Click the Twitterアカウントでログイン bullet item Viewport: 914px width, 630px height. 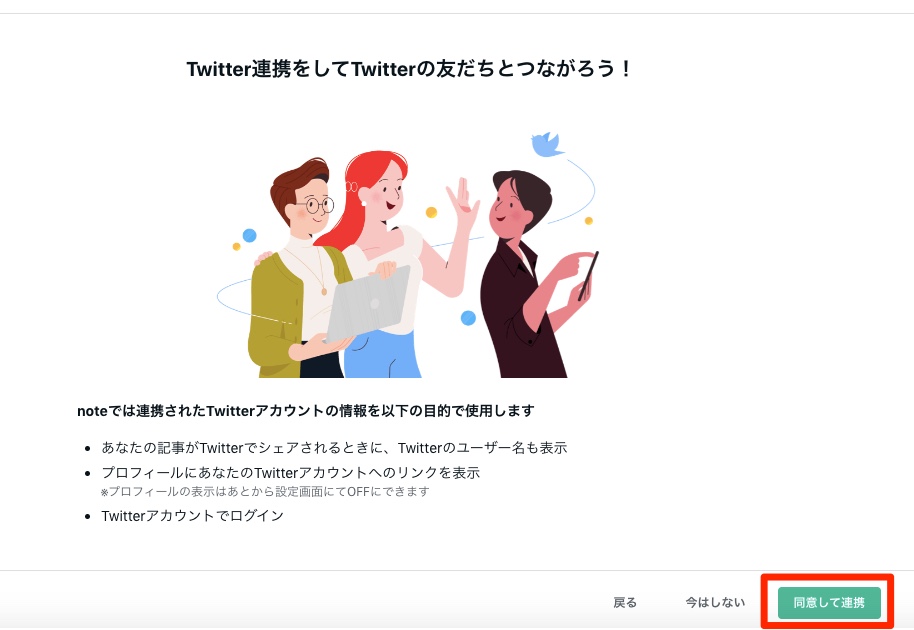[x=192, y=516]
